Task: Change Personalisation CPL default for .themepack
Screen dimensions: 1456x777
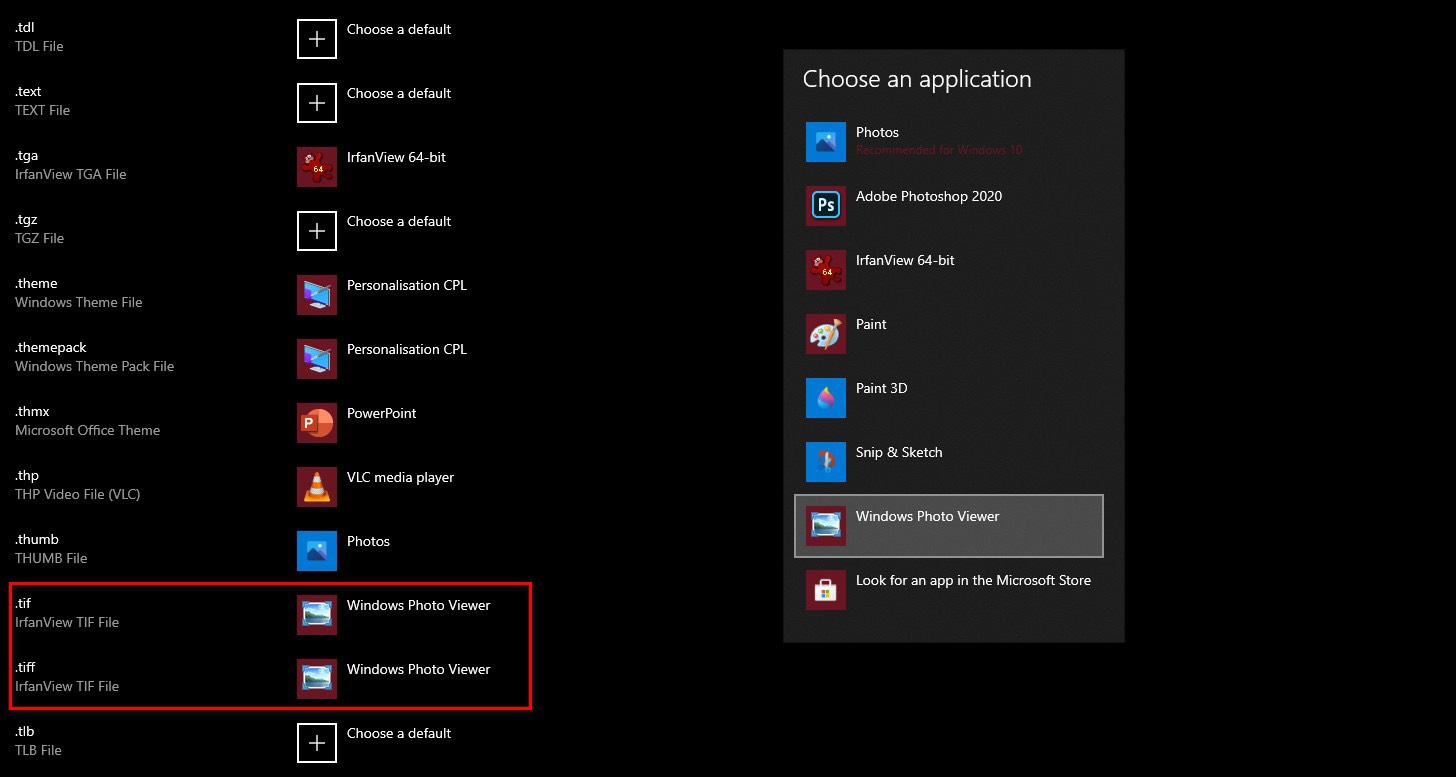Action: point(407,350)
